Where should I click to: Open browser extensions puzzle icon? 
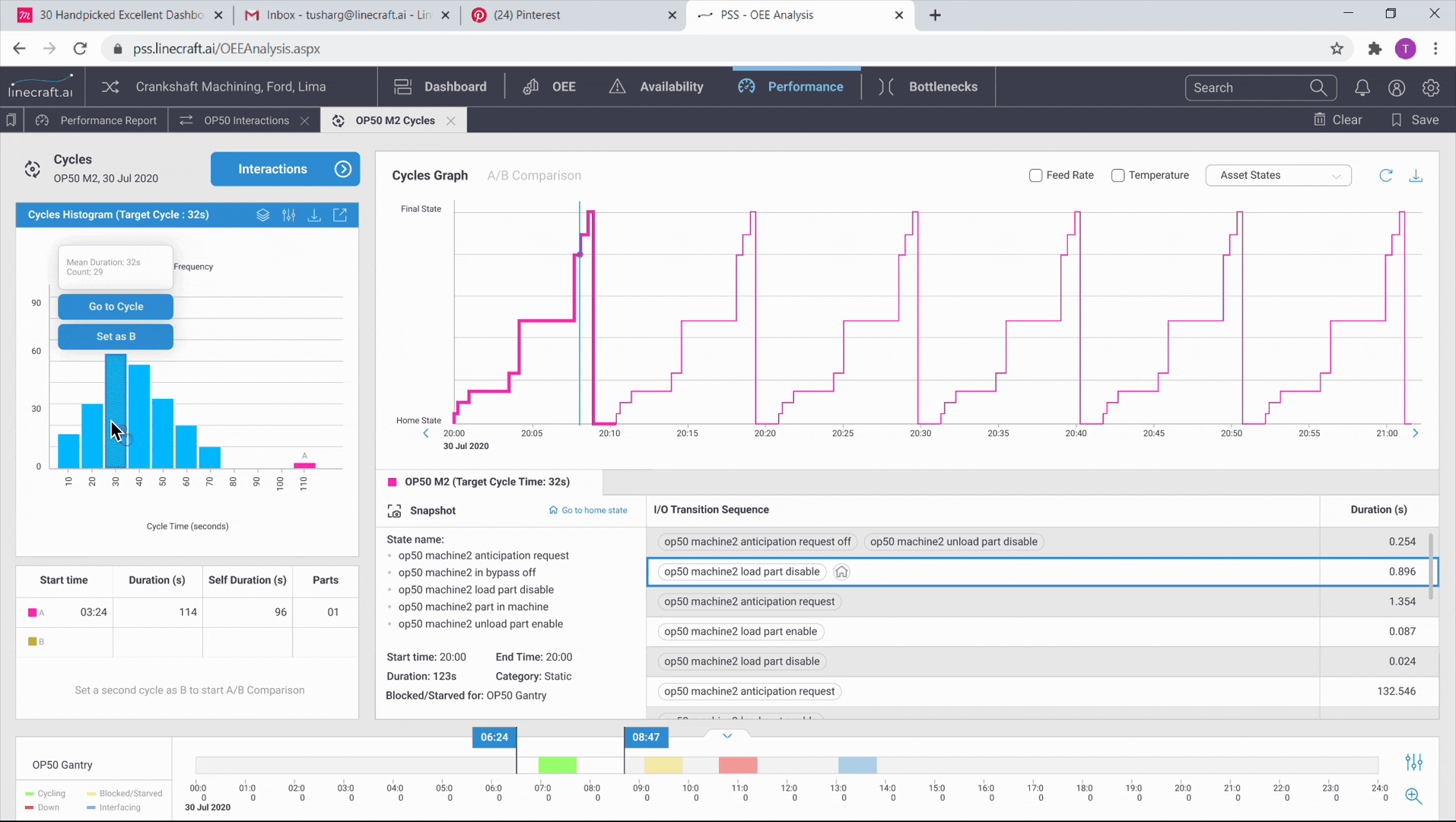tap(1375, 49)
